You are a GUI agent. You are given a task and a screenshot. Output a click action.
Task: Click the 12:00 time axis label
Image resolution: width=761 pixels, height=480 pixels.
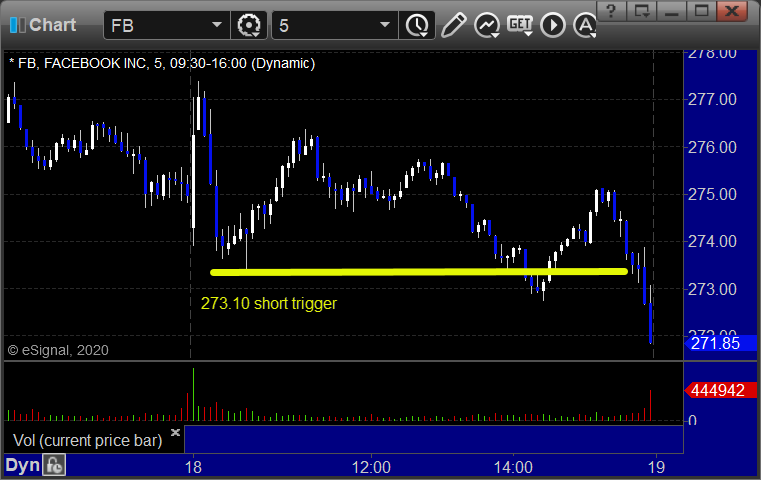[371, 467]
